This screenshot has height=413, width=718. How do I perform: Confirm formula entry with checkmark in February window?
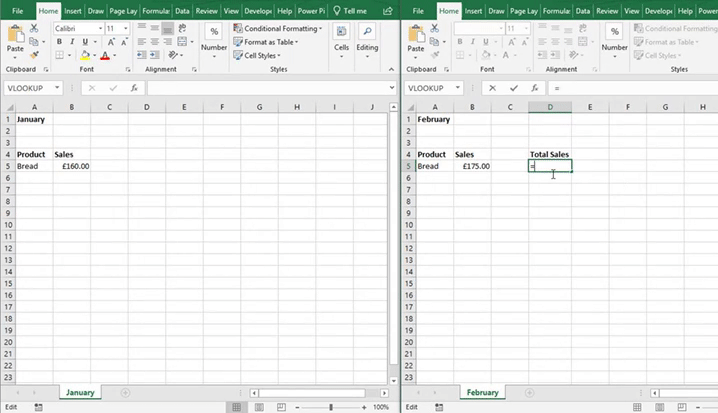click(x=513, y=88)
